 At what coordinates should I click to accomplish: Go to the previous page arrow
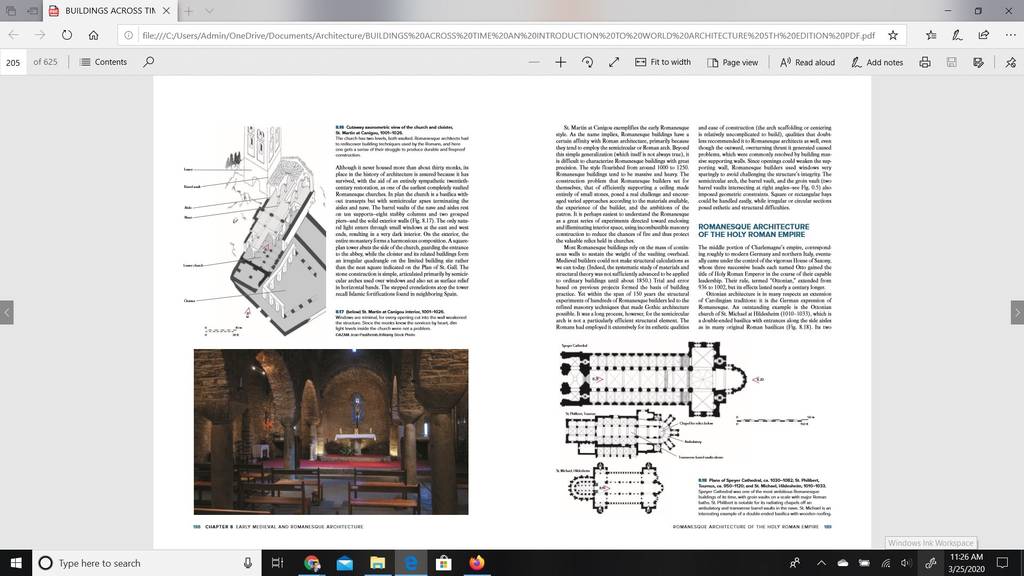pos(7,312)
